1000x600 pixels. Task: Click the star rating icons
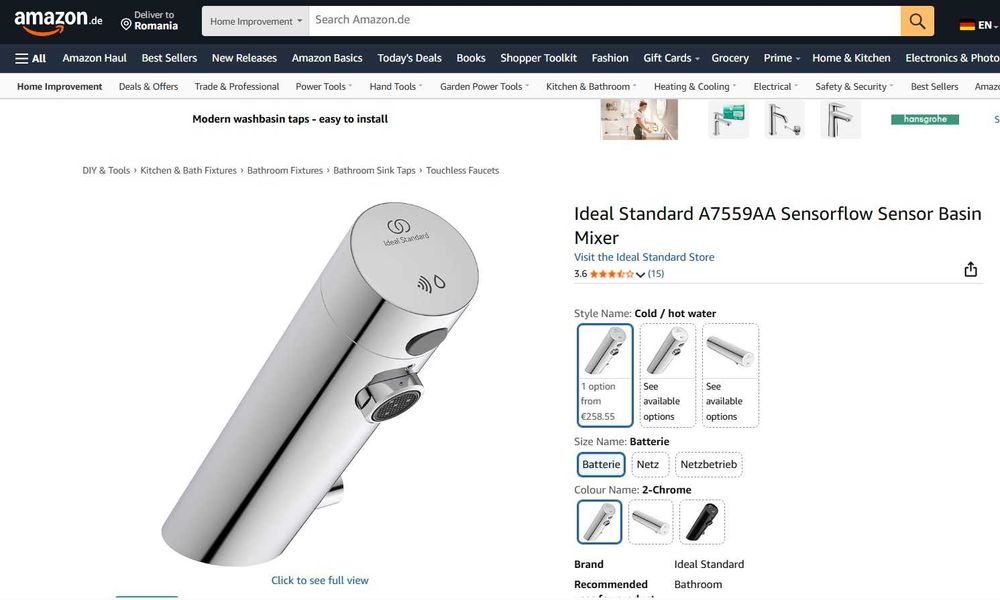[x=612, y=274]
